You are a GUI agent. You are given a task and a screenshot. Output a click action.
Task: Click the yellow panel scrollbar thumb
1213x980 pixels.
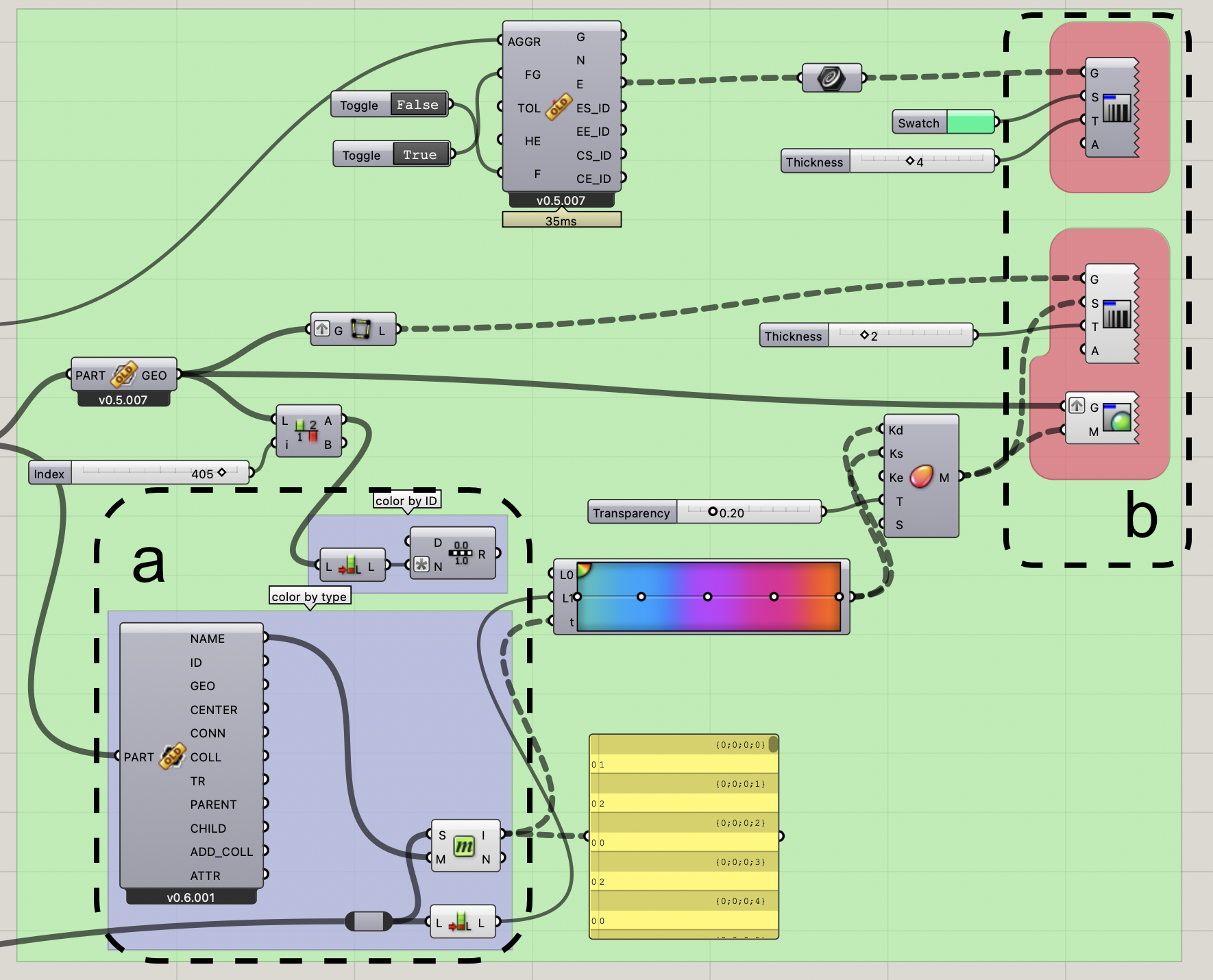click(773, 744)
